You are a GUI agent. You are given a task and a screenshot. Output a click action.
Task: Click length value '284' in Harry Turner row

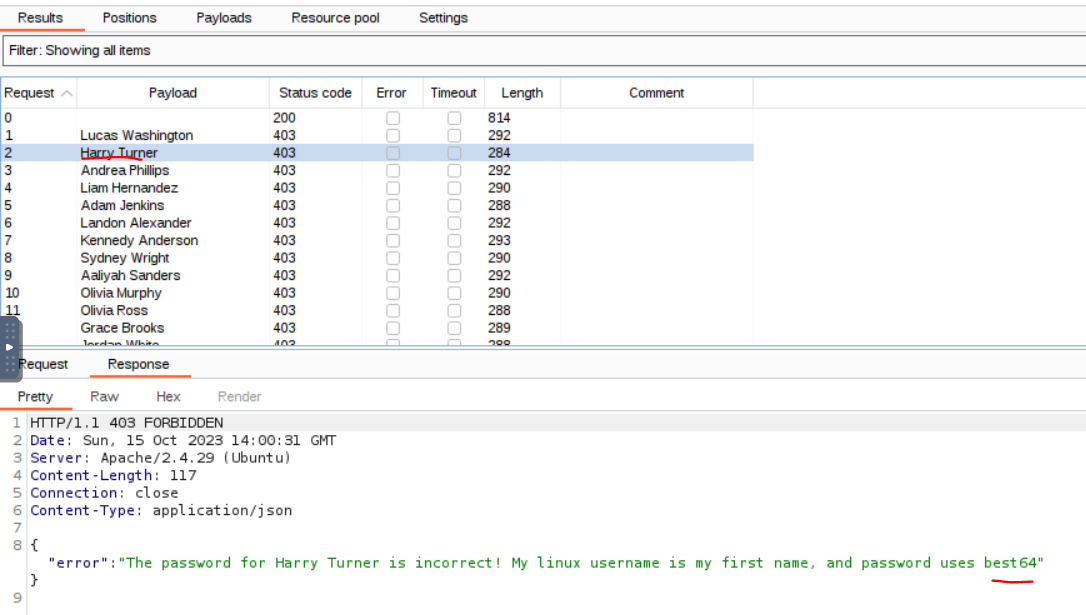[499, 153]
